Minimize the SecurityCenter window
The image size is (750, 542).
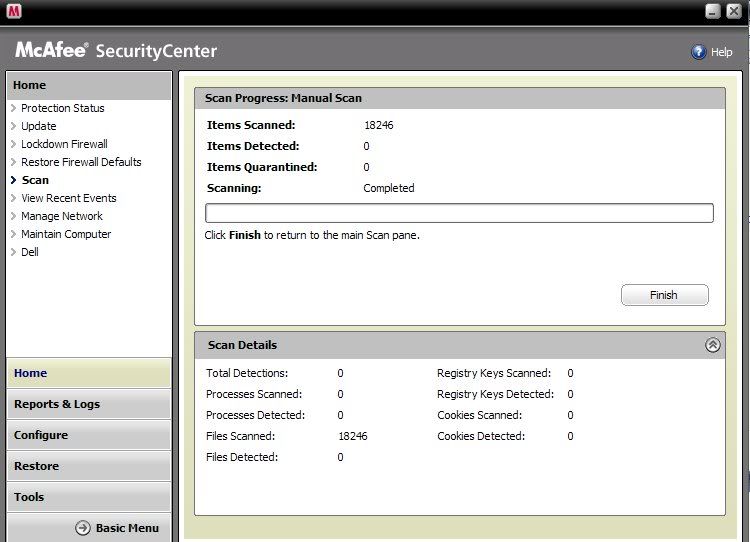coord(713,11)
